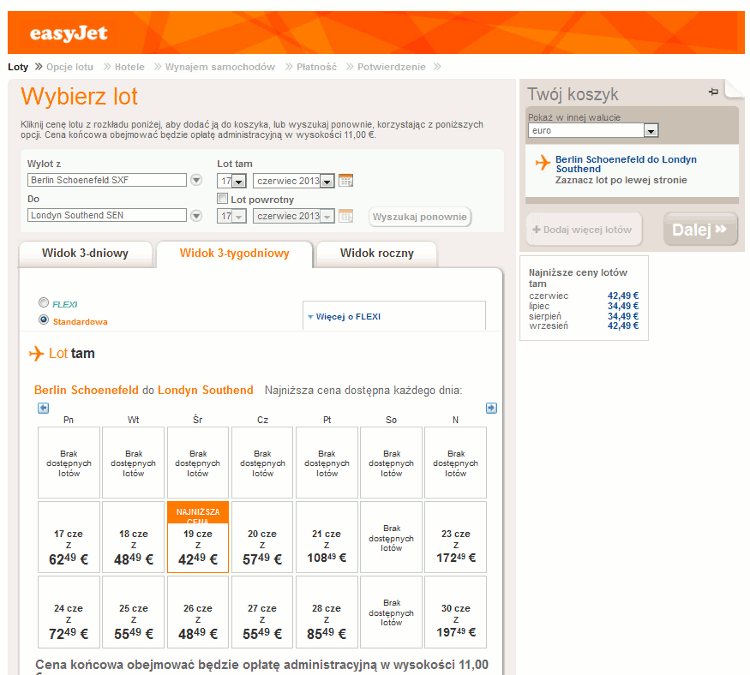Image resolution: width=750 pixels, height=675 pixels.
Task: Open departure airport list arrow next to Berlin Schoenefeld
Action: pyautogui.click(x=196, y=180)
